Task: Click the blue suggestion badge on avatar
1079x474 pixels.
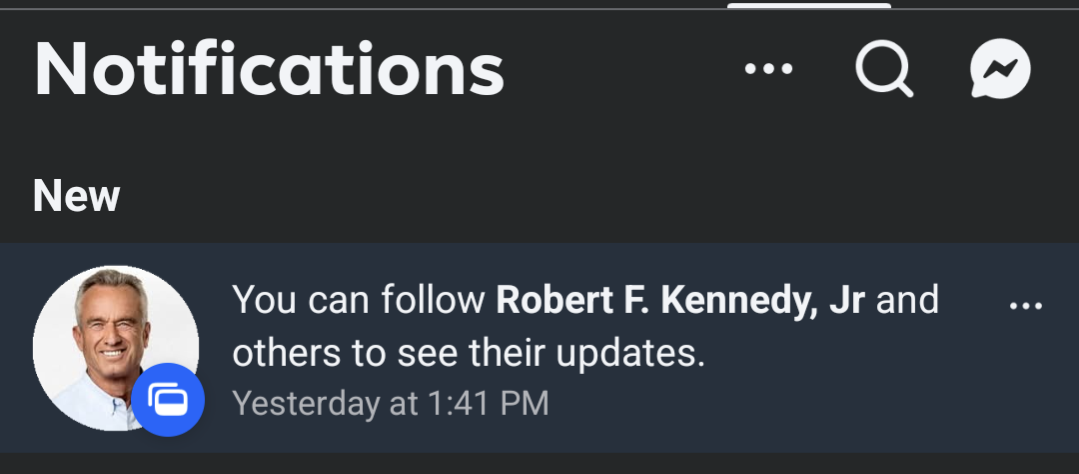Action: pyautogui.click(x=168, y=400)
